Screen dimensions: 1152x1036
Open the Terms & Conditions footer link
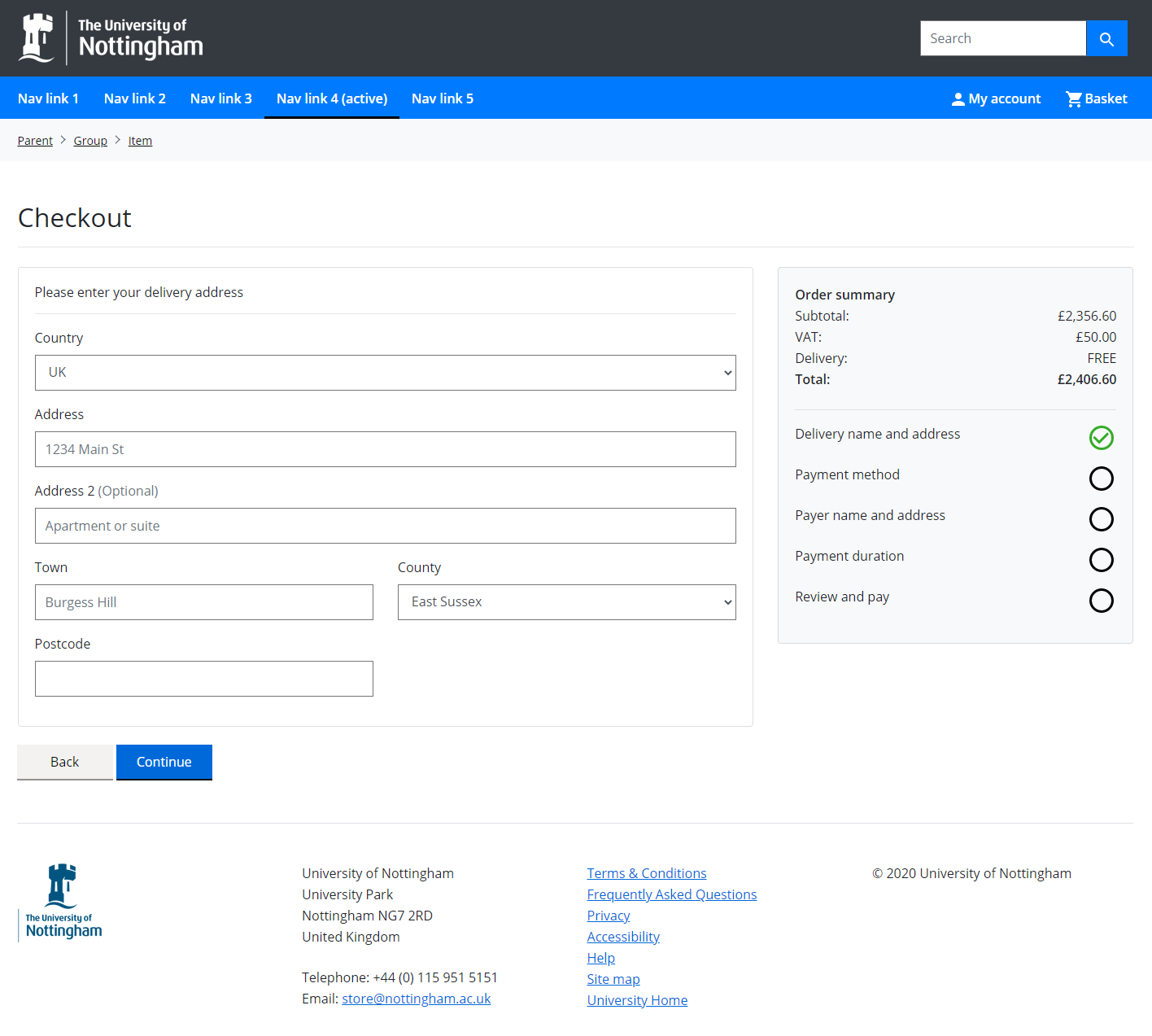coord(646,873)
